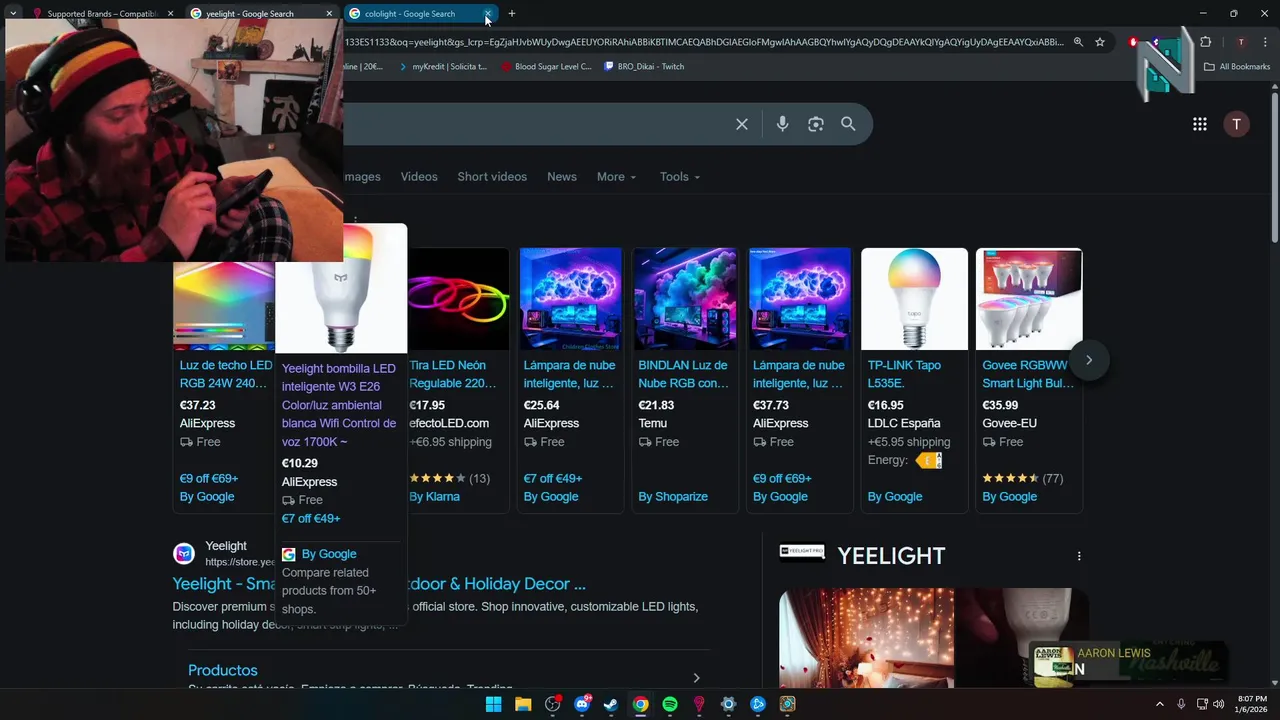Open a new browser tab
The image size is (1280, 720).
pos(512,14)
